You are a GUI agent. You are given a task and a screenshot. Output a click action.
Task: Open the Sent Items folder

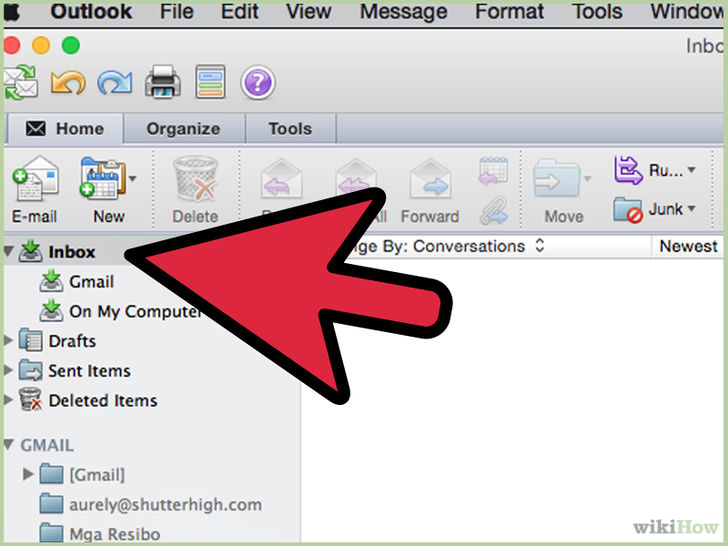tap(75, 370)
